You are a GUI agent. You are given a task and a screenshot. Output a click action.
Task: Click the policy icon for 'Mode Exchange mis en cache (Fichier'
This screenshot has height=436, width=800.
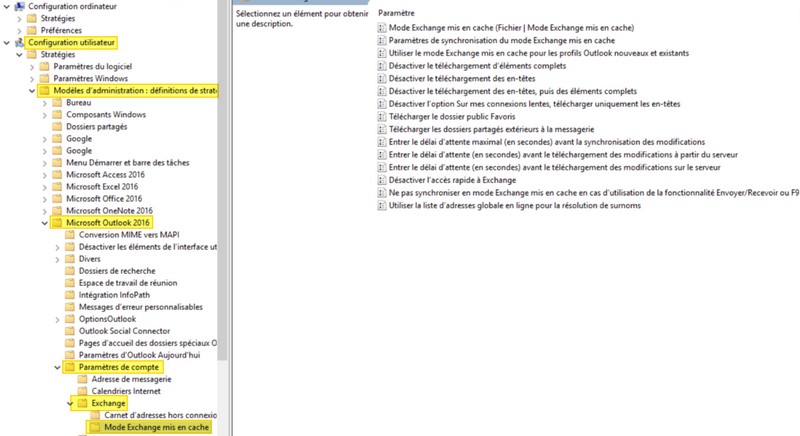coord(381,28)
